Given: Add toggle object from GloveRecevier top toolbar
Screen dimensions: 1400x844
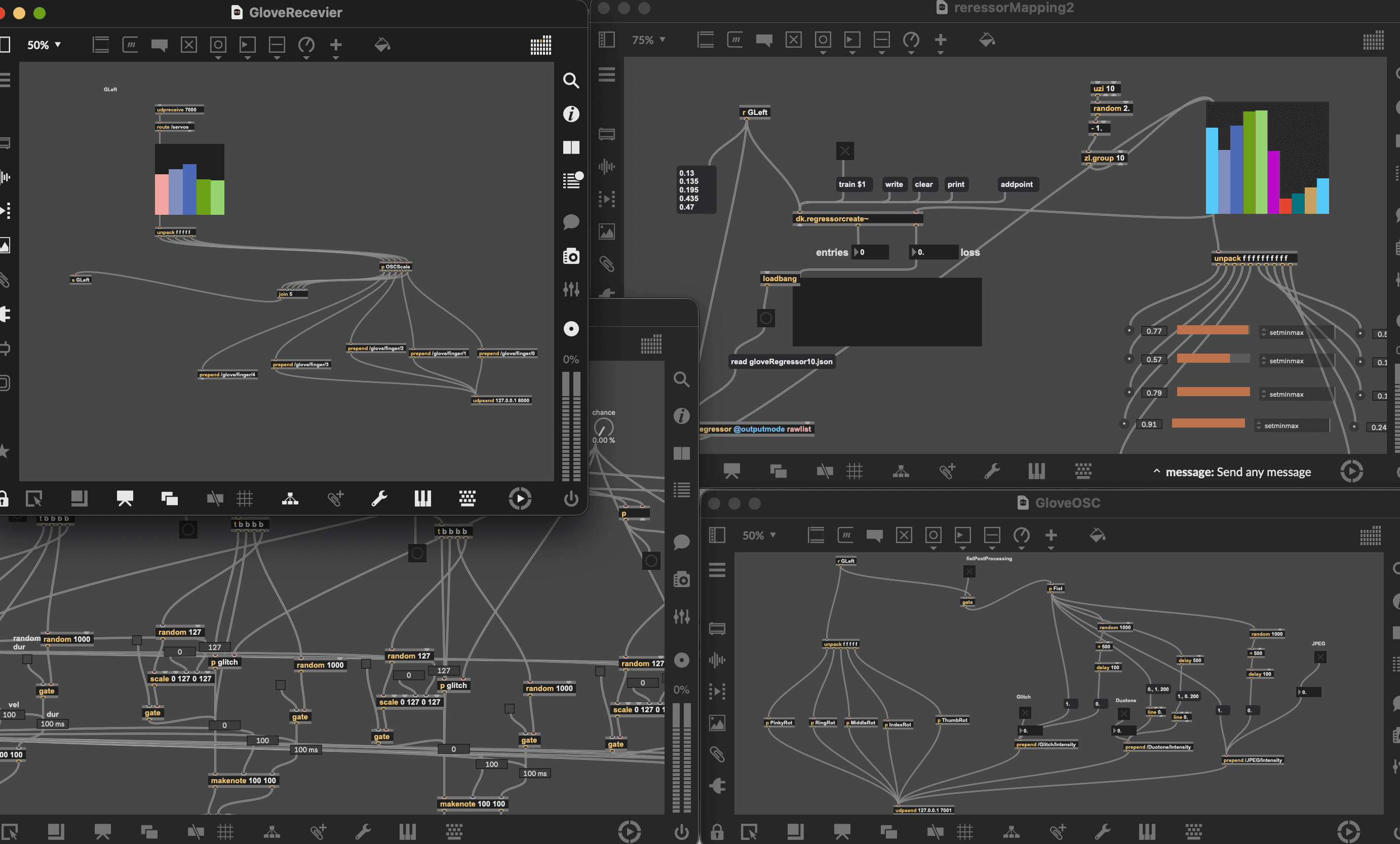Looking at the screenshot, I should (188, 45).
